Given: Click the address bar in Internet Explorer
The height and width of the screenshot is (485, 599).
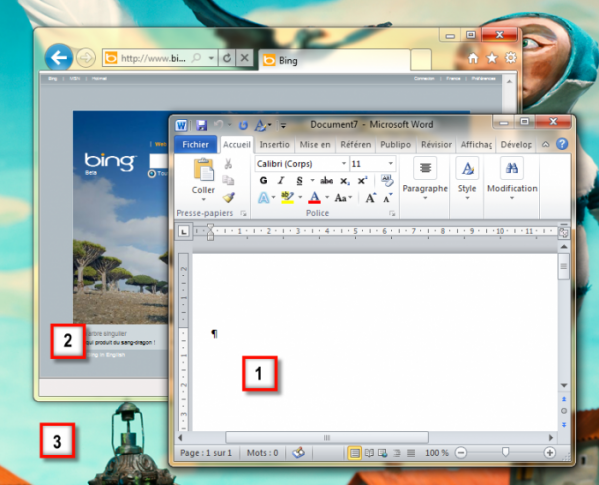Looking at the screenshot, I should tap(159, 58).
